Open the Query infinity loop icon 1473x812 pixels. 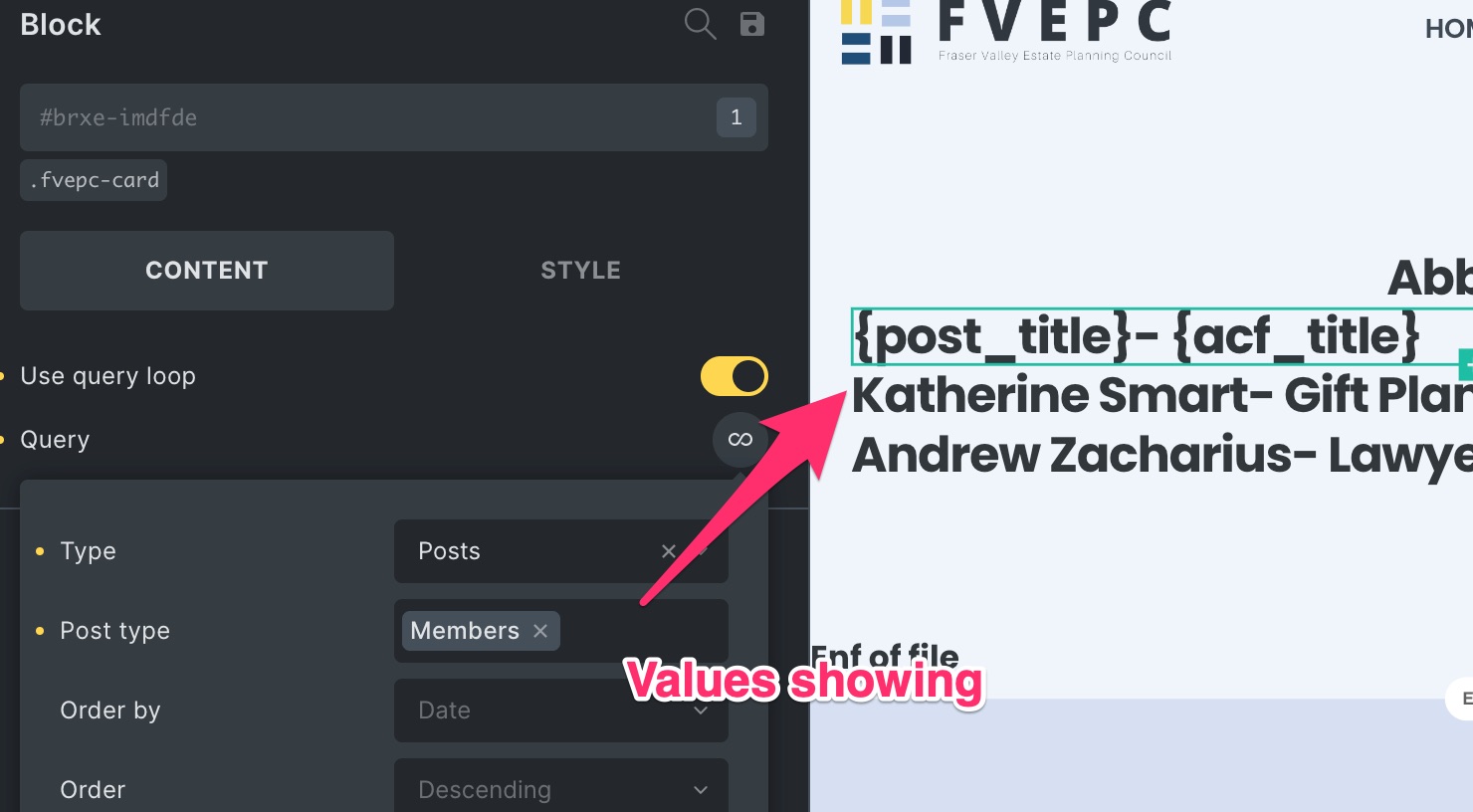pos(739,439)
